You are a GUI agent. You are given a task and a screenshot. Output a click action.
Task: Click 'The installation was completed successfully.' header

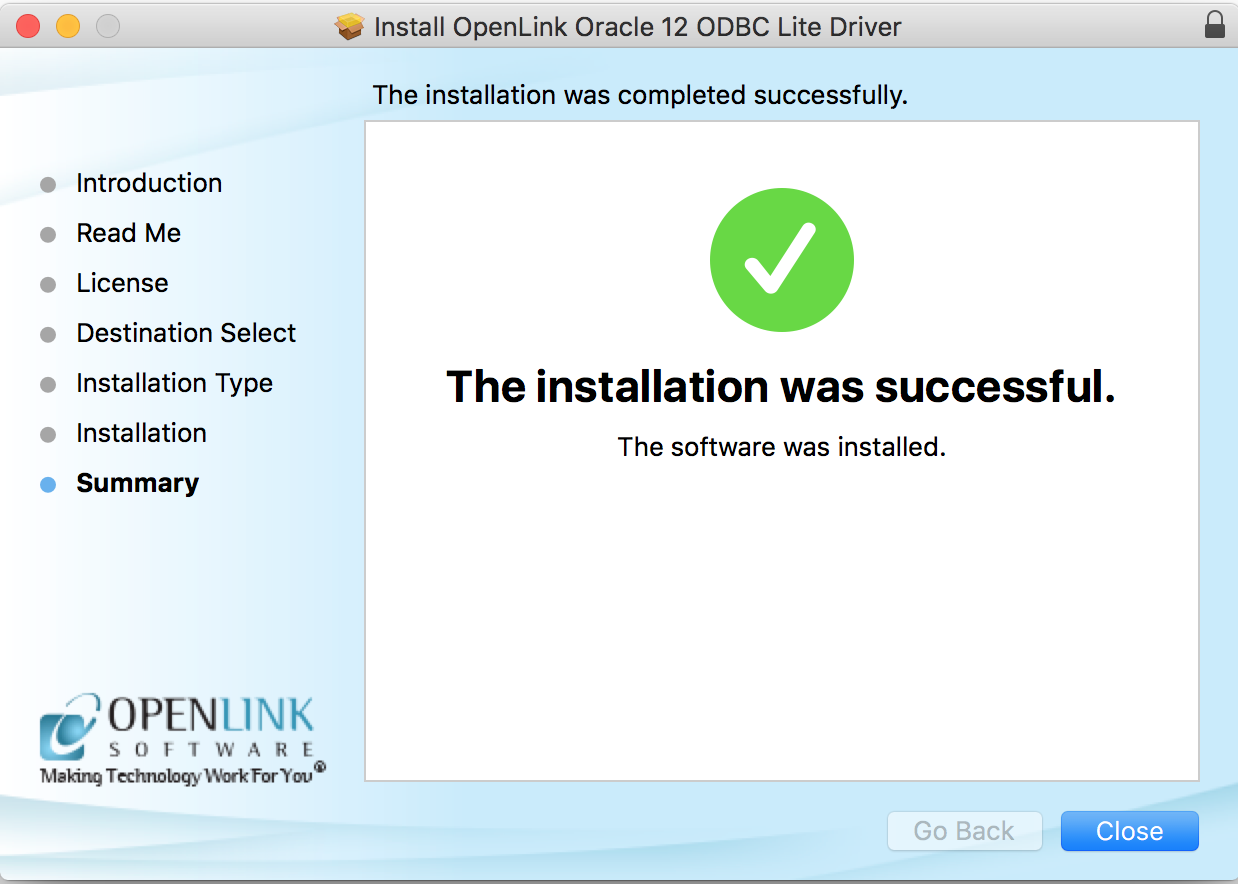click(x=640, y=95)
